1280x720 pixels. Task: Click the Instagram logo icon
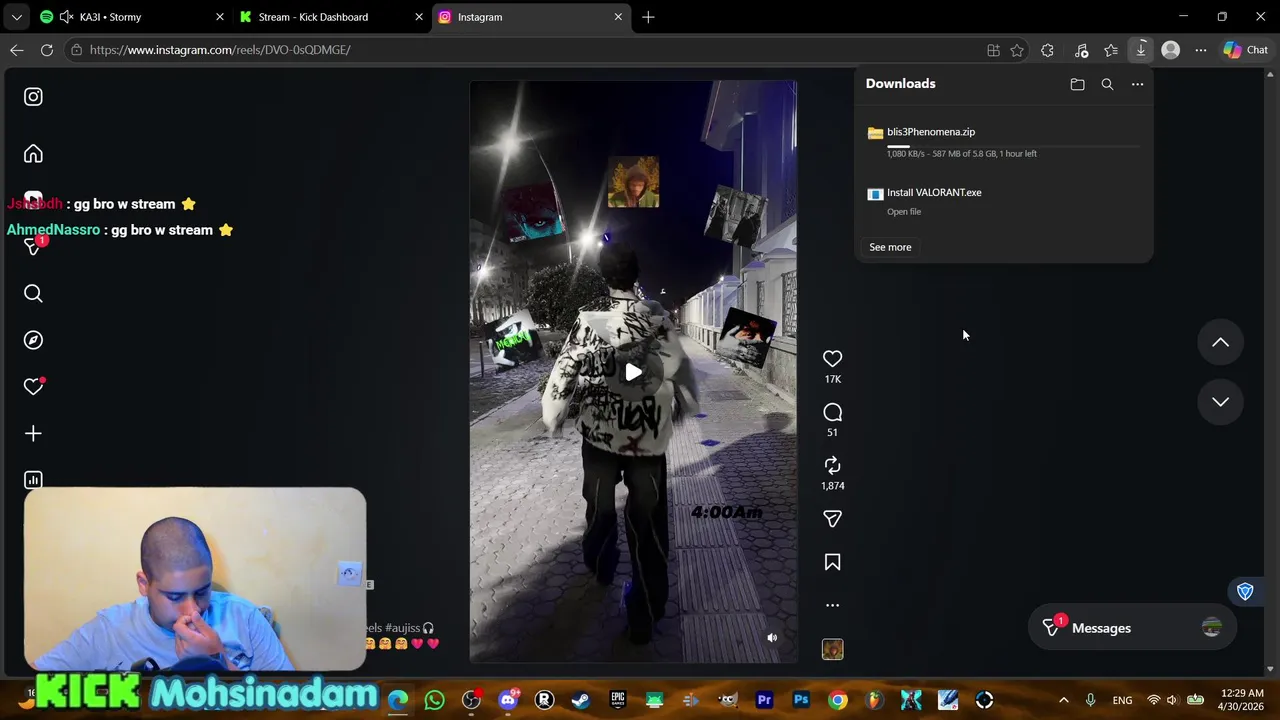[x=33, y=97]
